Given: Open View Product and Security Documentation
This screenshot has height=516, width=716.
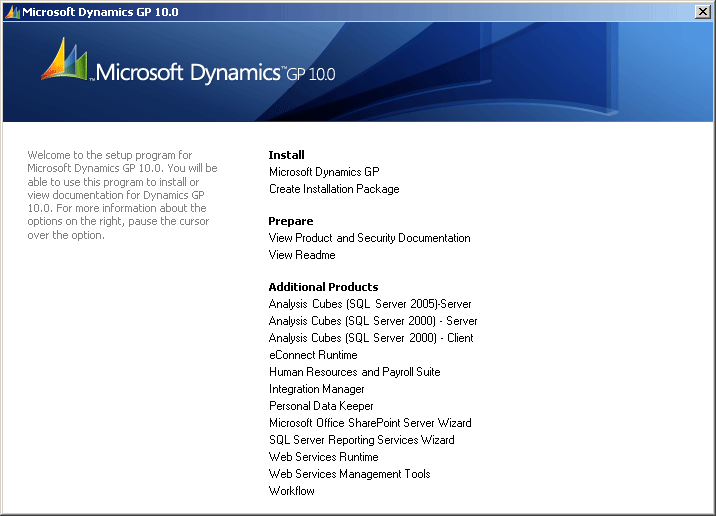Looking at the screenshot, I should pos(369,238).
